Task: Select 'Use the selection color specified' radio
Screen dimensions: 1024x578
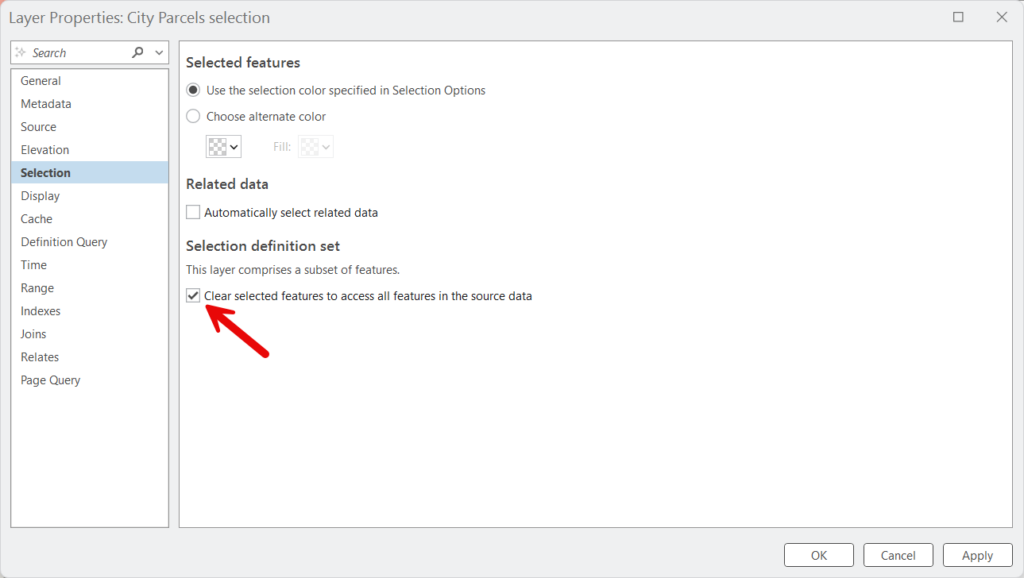Action: pyautogui.click(x=193, y=90)
